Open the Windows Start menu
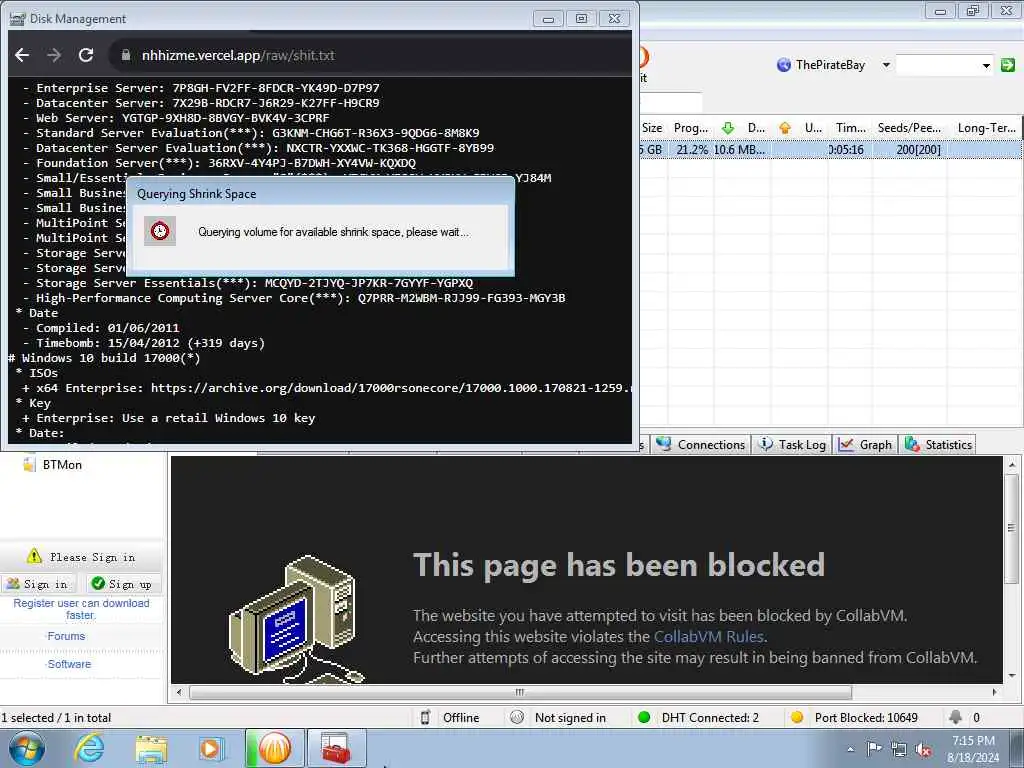1024x768 pixels. point(26,748)
